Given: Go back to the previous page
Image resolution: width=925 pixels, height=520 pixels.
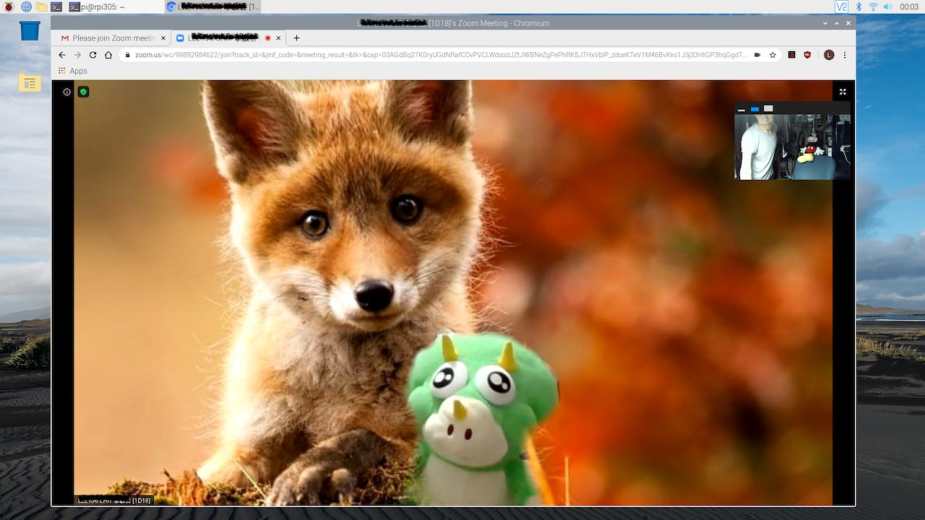Looking at the screenshot, I should pyautogui.click(x=62, y=55).
